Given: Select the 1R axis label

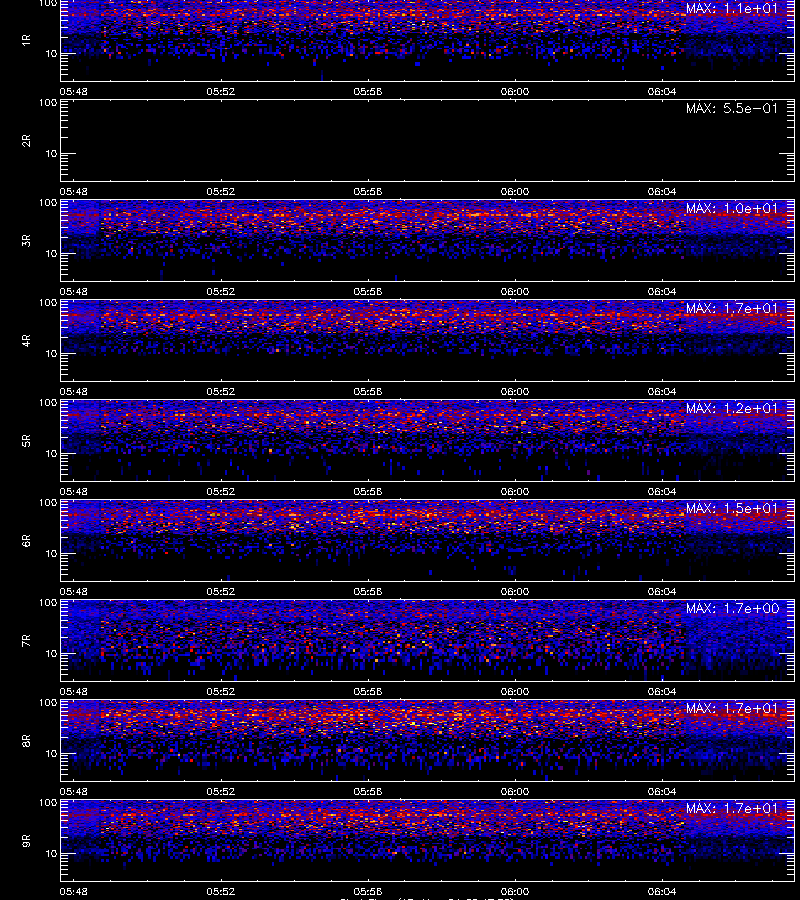Looking at the screenshot, I should [26, 40].
